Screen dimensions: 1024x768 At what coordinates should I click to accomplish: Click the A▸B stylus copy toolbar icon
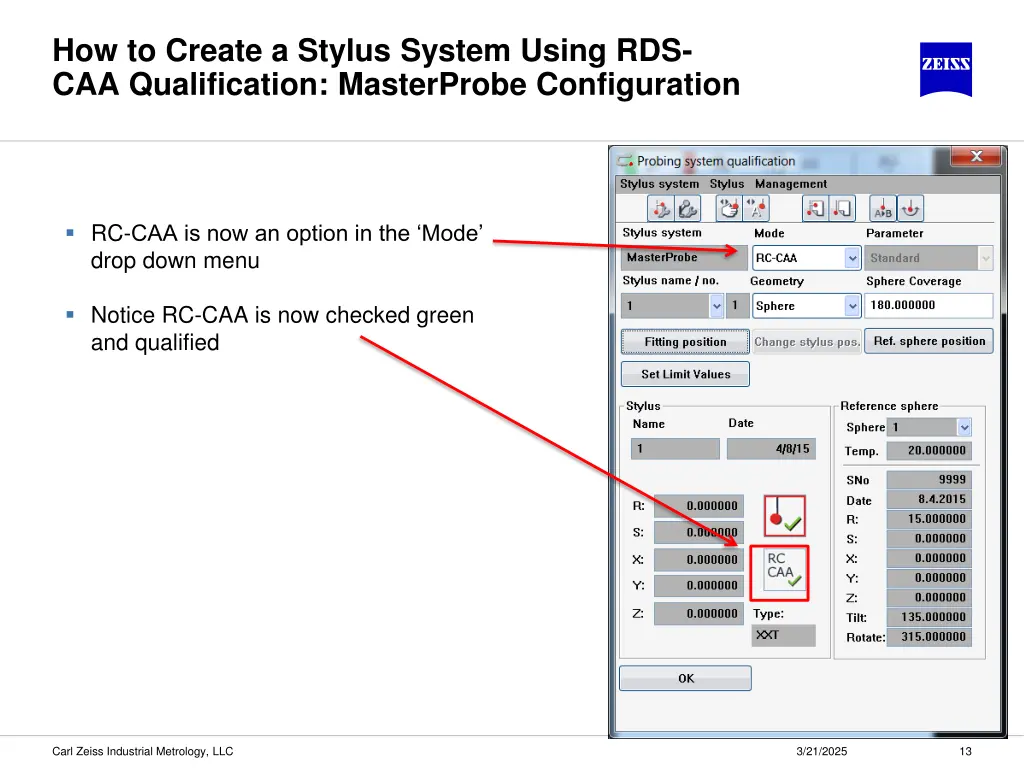point(883,208)
